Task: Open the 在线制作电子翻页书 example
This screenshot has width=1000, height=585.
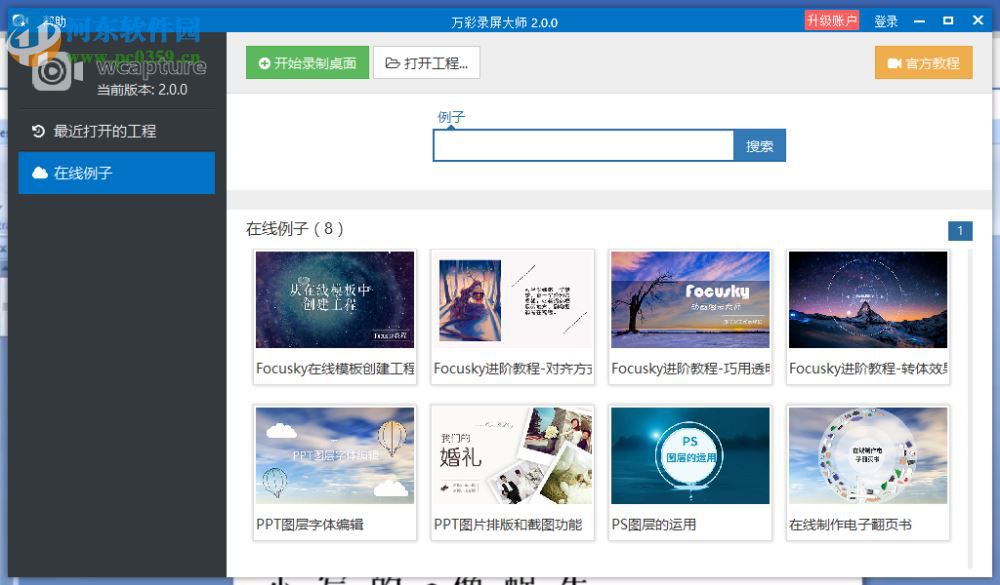Action: 867,455
